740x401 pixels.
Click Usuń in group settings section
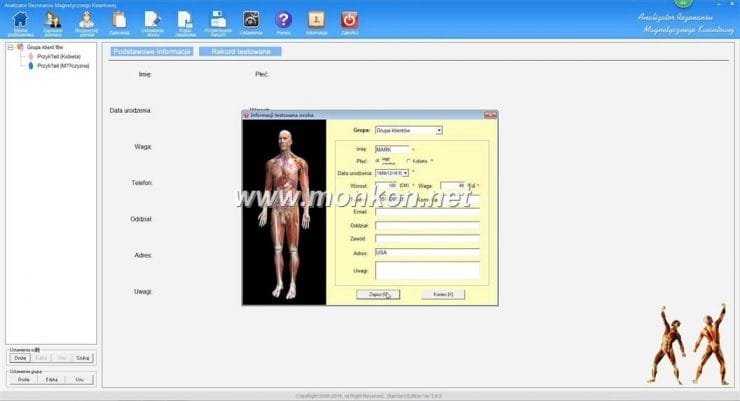click(x=79, y=379)
